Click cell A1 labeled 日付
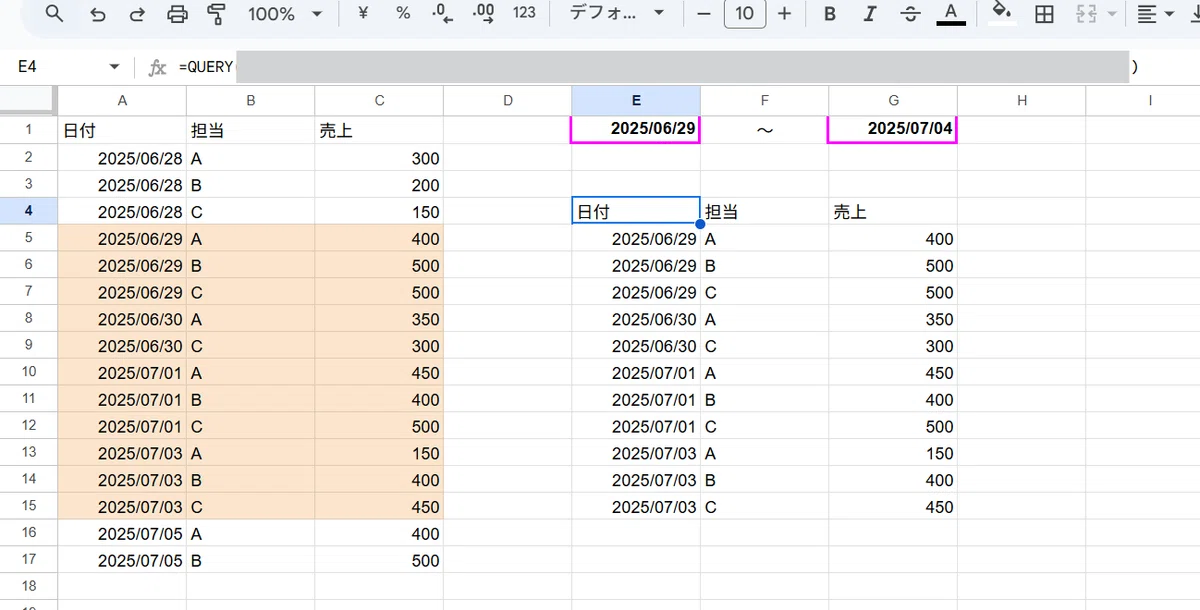Image resolution: width=1200 pixels, height=610 pixels. [x=122, y=130]
